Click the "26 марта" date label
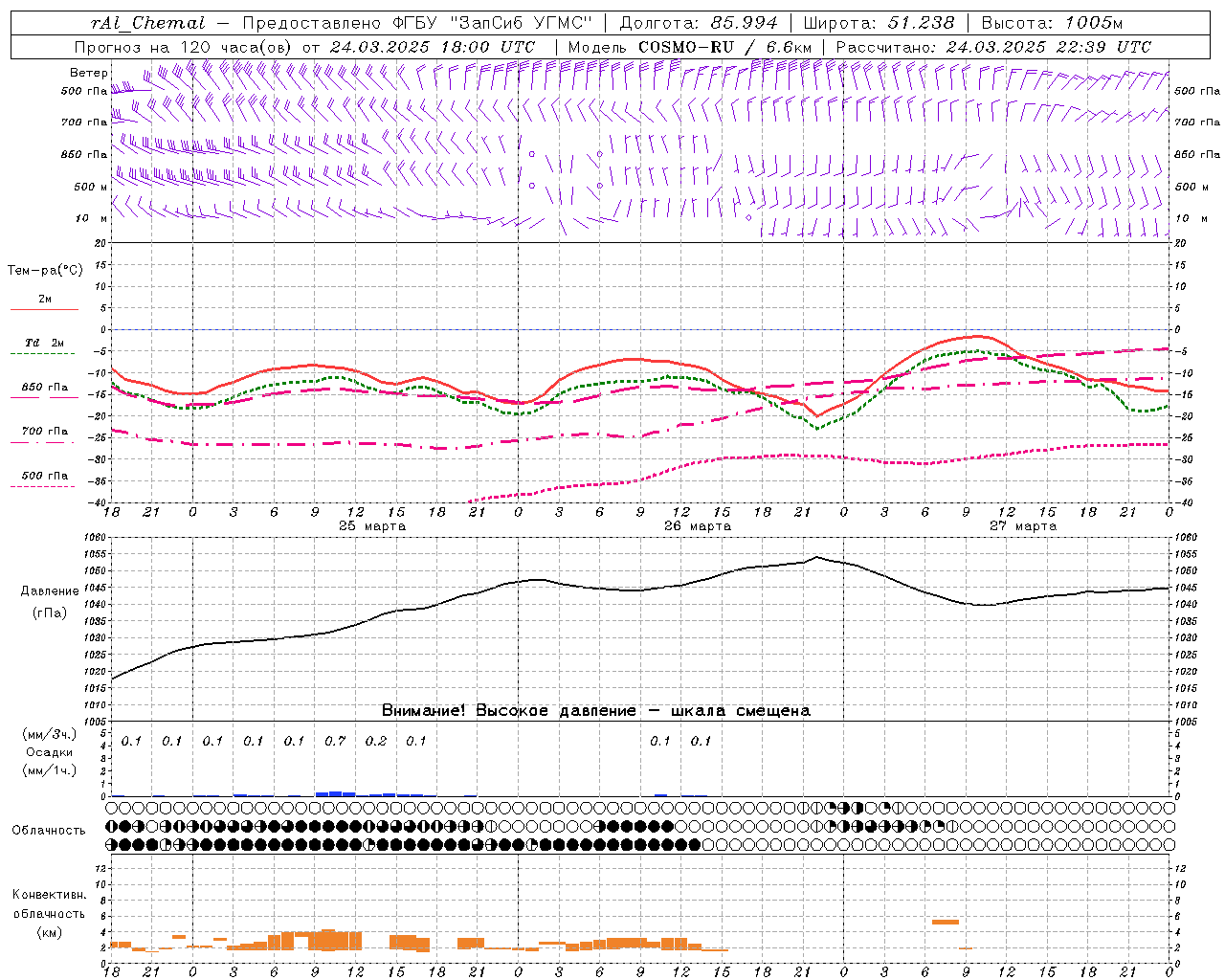Viewport: 1225px width, 980px height. pos(698,526)
